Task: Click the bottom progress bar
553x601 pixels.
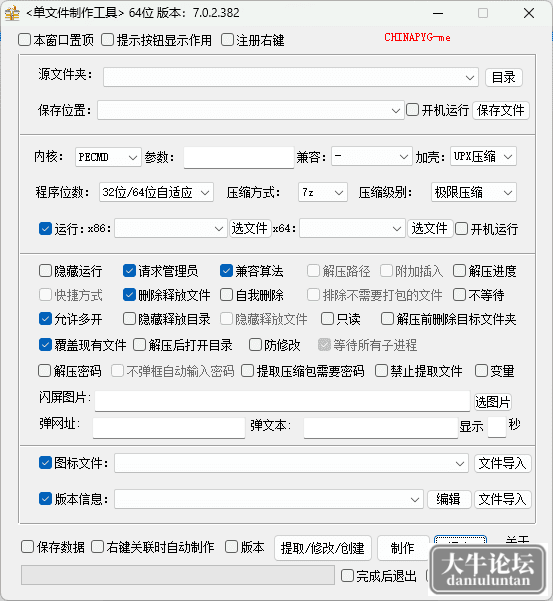Action: coord(178,575)
